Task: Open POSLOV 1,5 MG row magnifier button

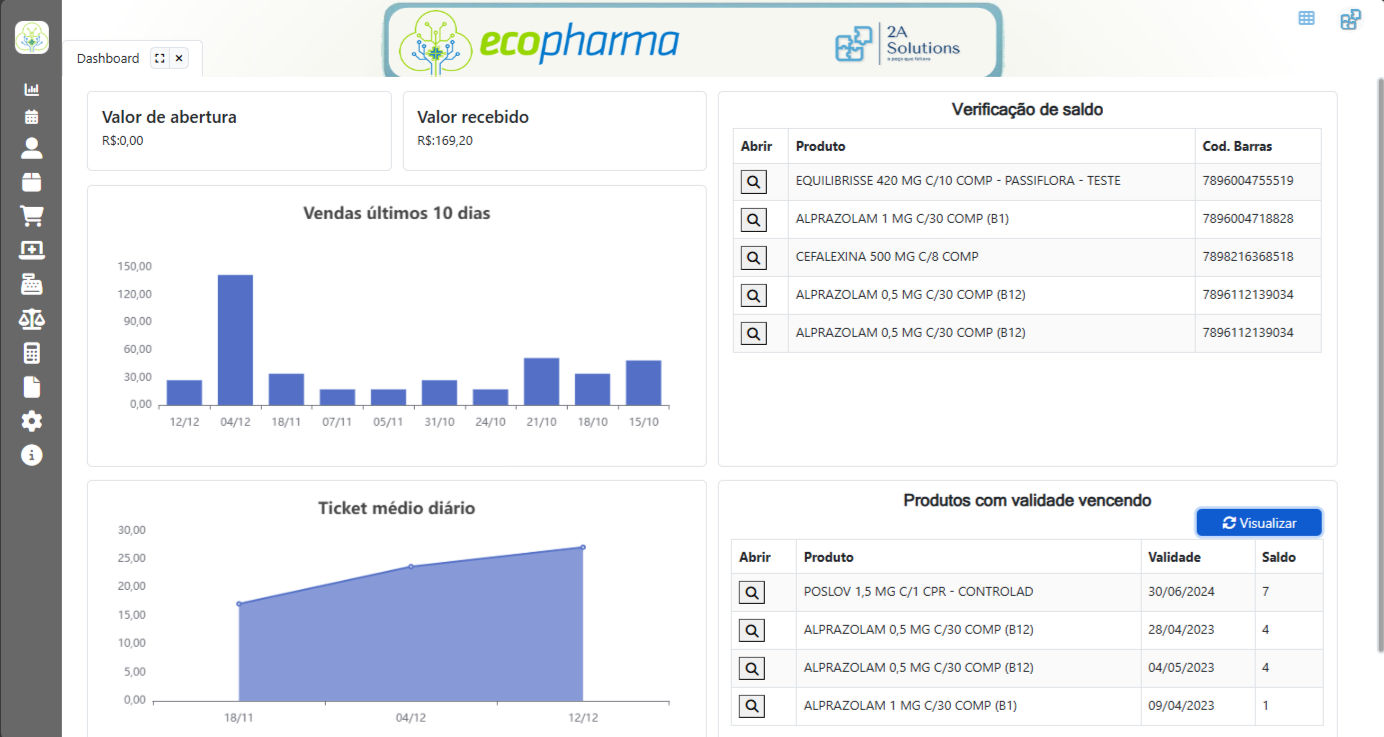Action: tap(752, 593)
